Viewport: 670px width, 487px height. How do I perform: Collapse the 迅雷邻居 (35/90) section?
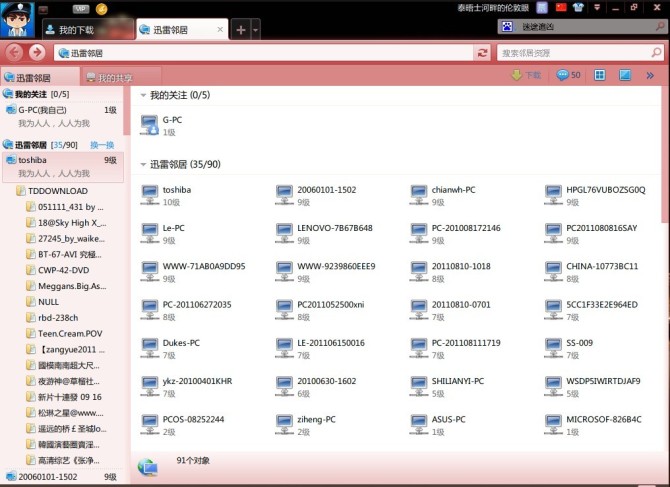point(143,164)
